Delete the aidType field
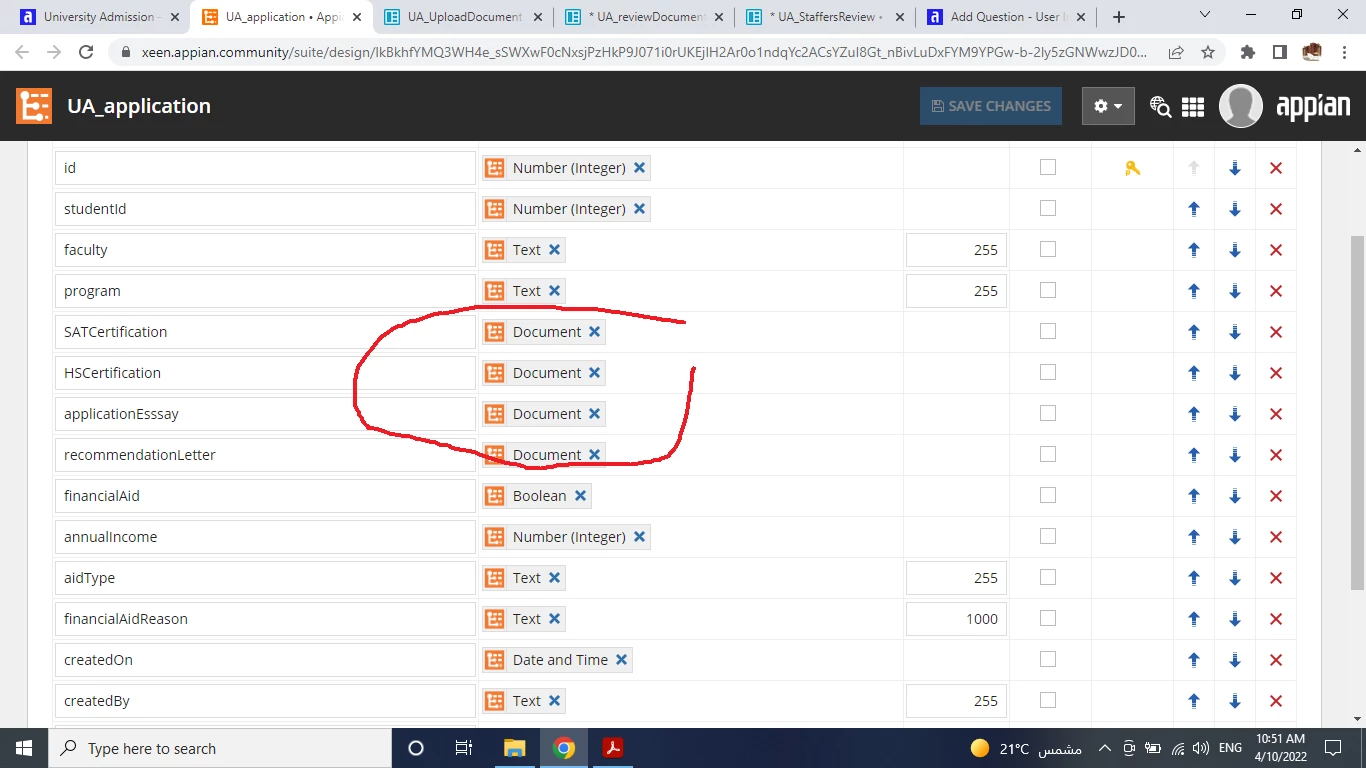 pyautogui.click(x=1276, y=578)
